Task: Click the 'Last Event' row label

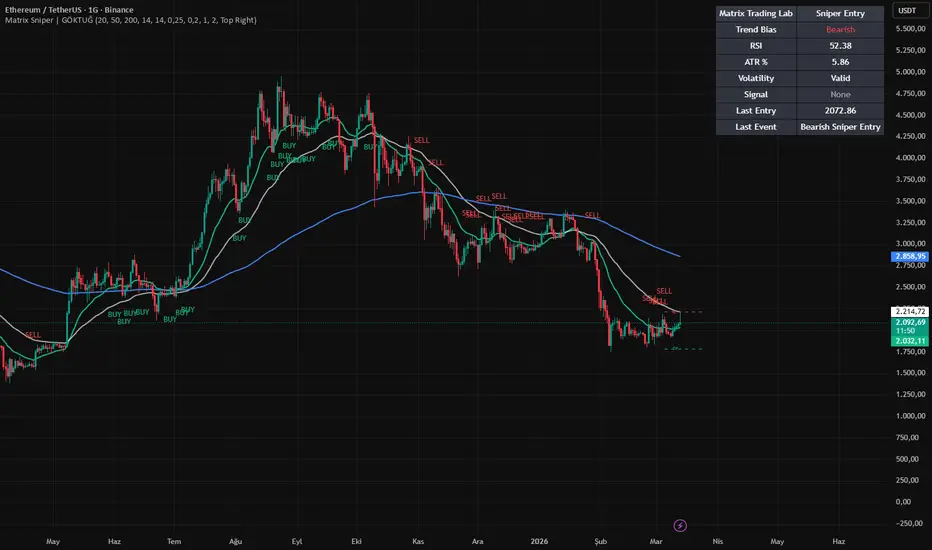Action: [x=756, y=127]
